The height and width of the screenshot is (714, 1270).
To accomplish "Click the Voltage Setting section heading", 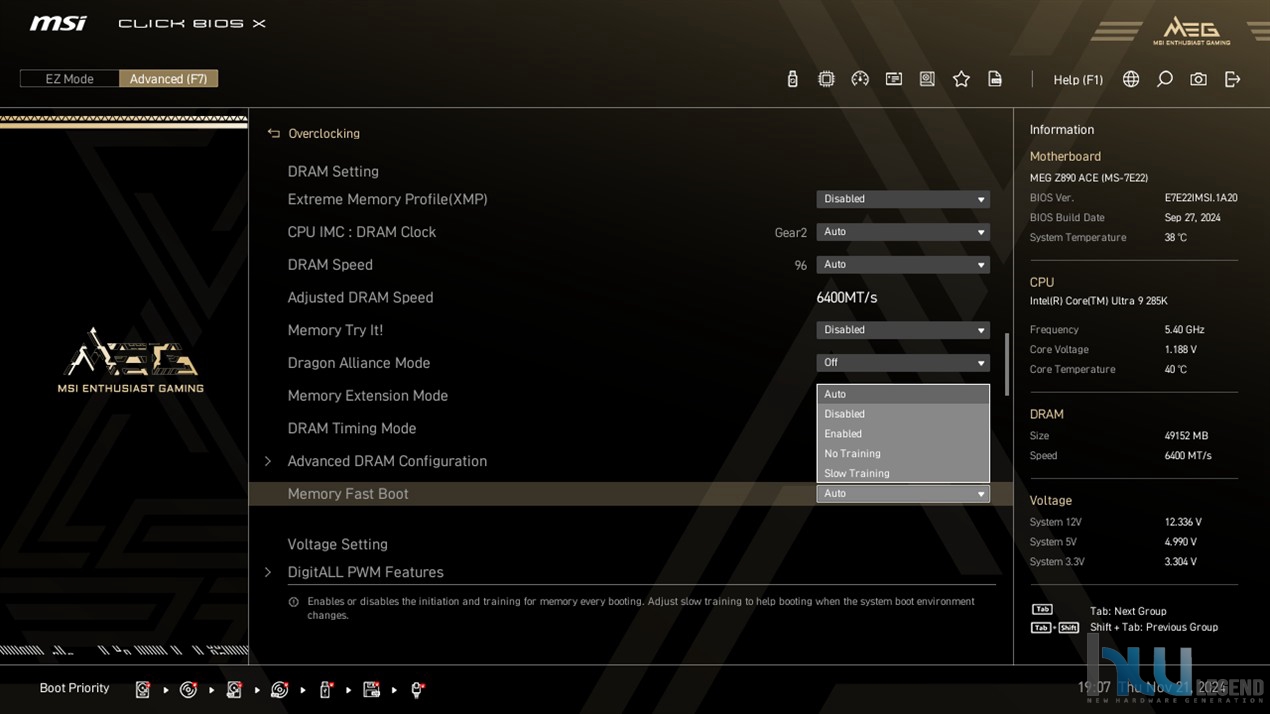I will tap(338, 545).
